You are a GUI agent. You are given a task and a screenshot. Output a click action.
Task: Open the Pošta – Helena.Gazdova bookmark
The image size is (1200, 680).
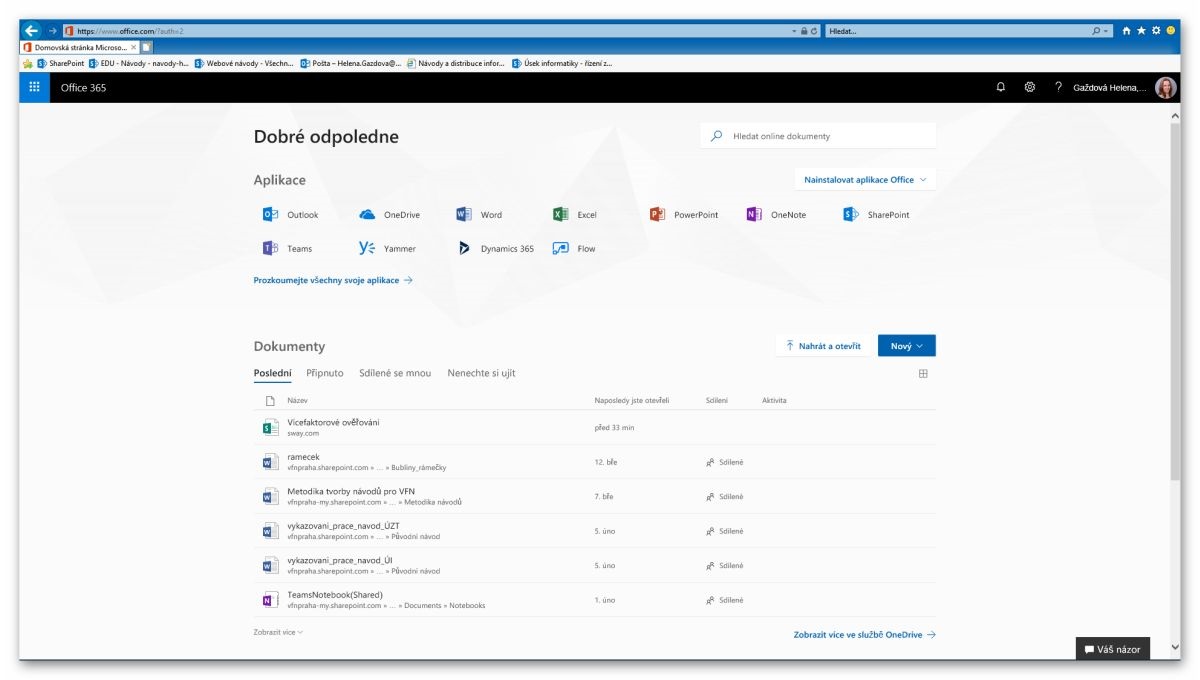point(351,63)
